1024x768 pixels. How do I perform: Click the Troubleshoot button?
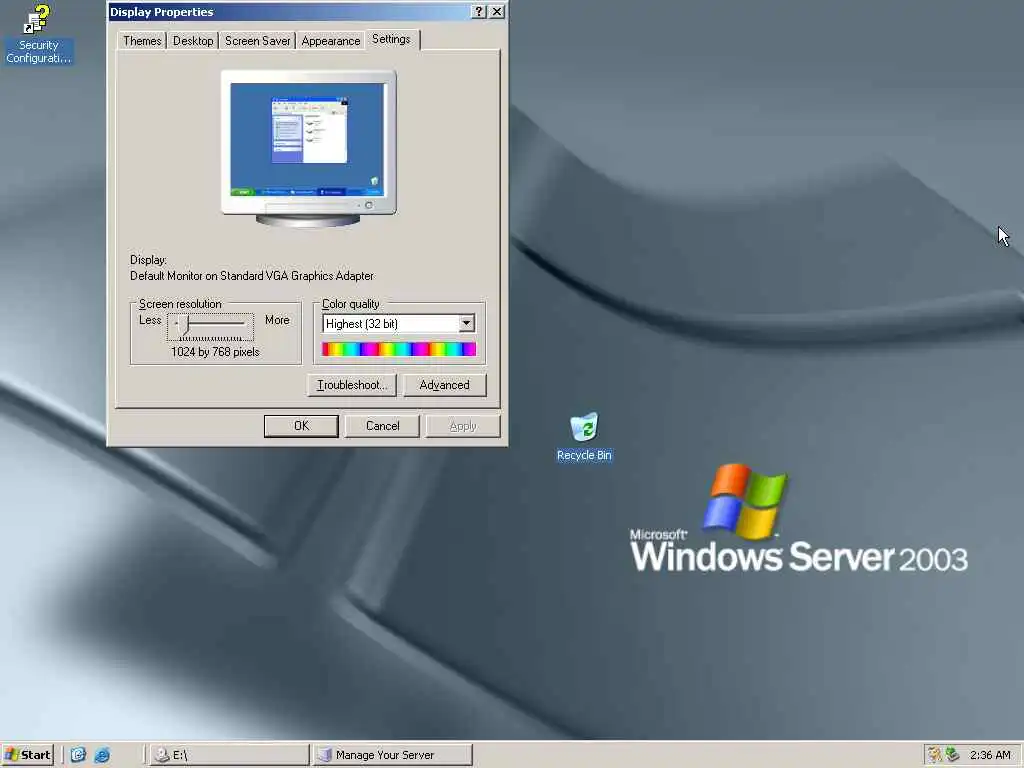click(x=352, y=385)
